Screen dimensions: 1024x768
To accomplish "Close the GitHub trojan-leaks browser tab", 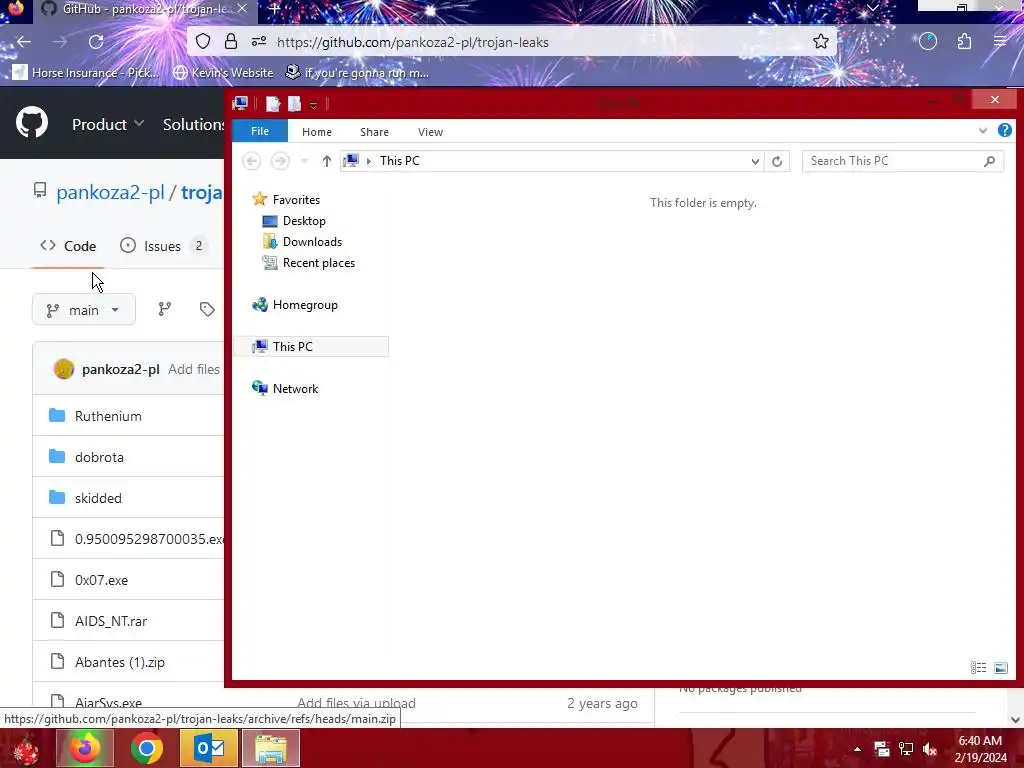I will tap(242, 8).
